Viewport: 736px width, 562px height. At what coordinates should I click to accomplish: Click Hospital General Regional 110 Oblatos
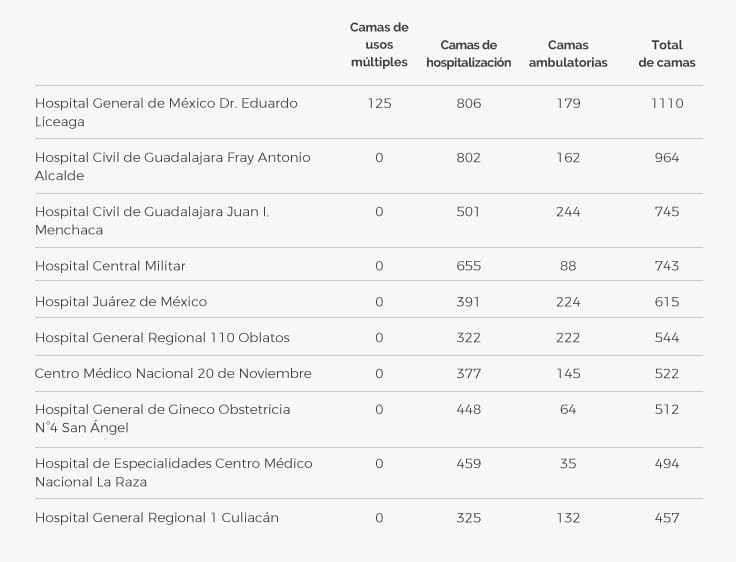tap(162, 338)
